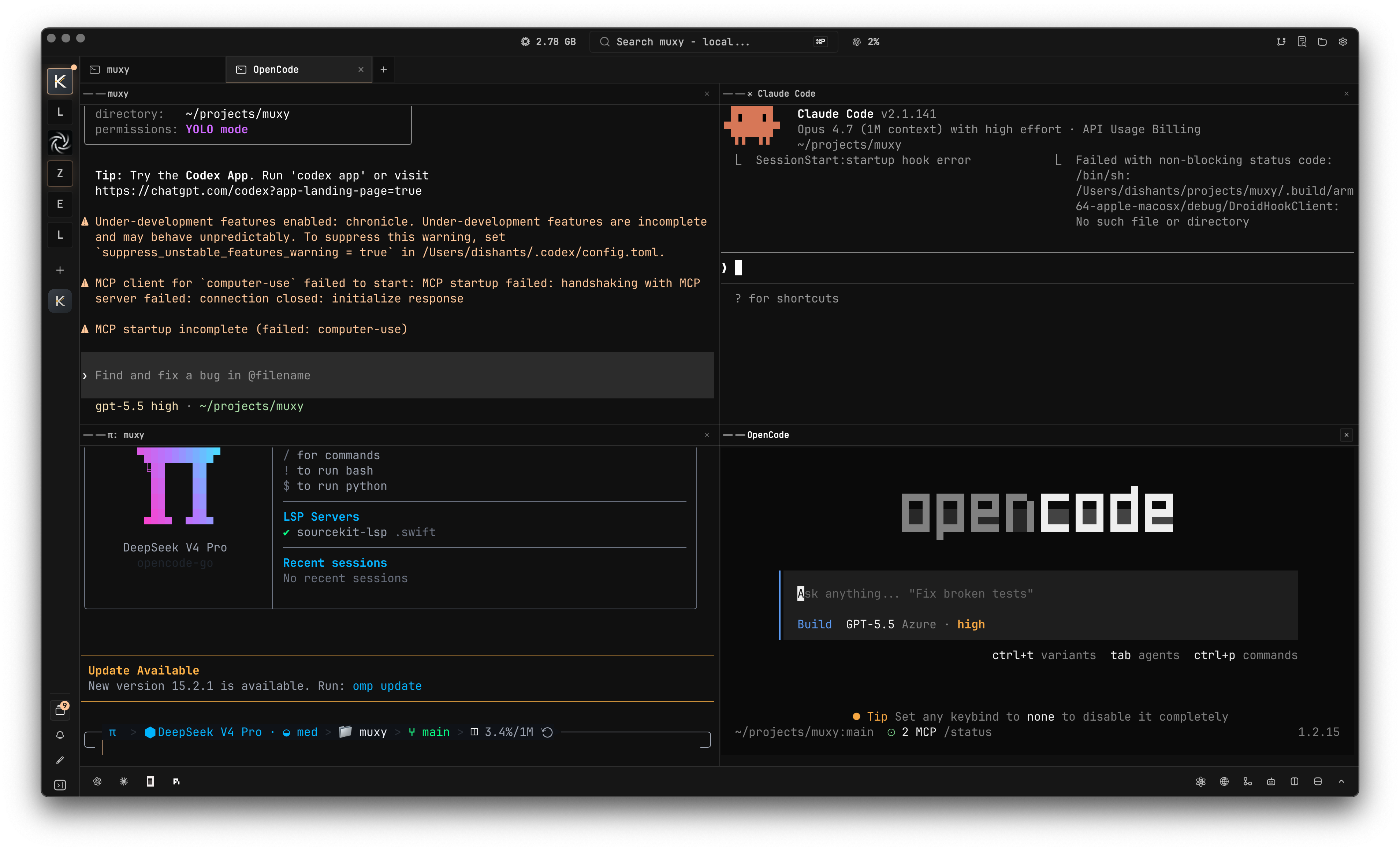The image size is (1400, 851).
Task: Open settings gear in the title bar
Action: tap(1343, 41)
